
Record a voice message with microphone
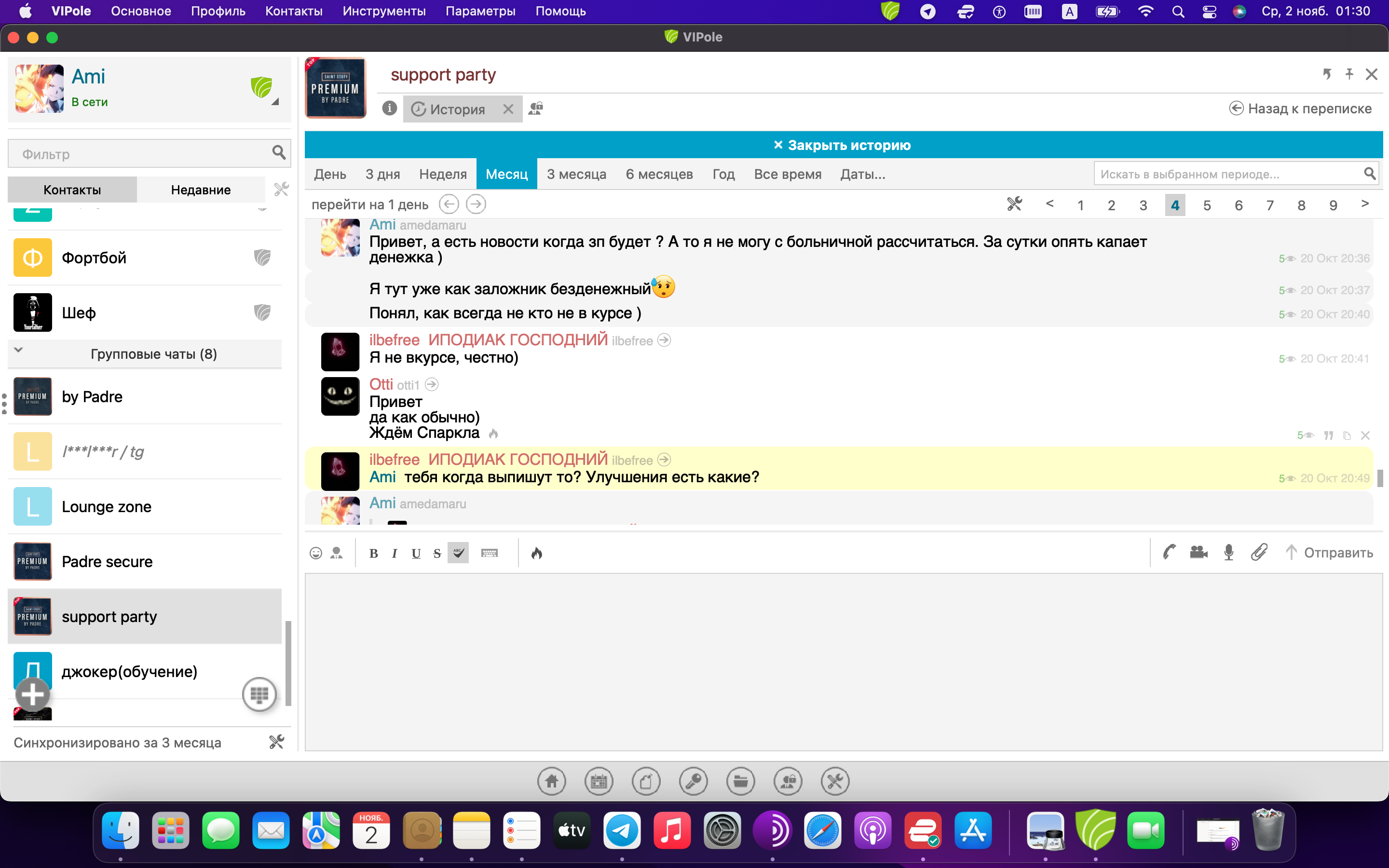pos(1229,552)
